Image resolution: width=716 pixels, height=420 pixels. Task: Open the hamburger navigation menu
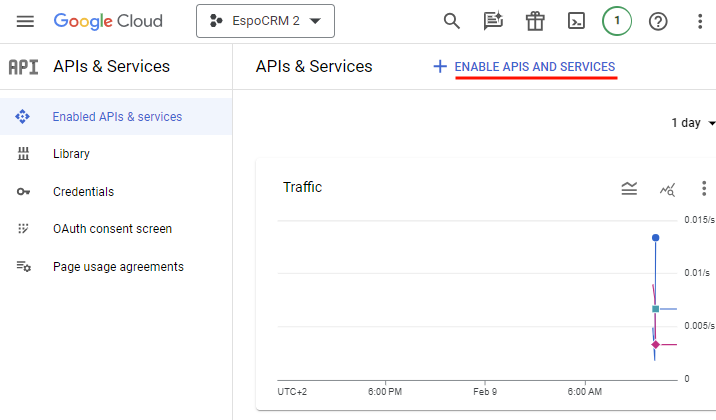coord(26,21)
